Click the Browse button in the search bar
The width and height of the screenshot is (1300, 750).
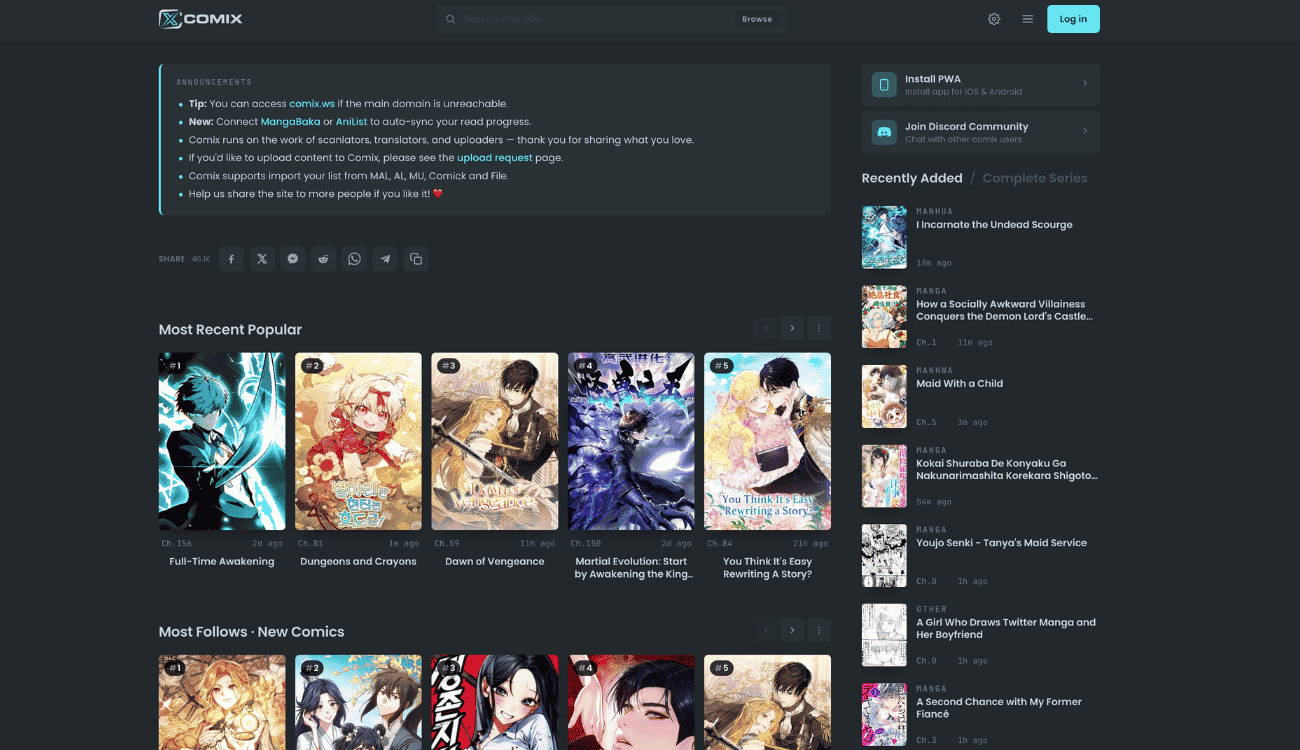click(757, 19)
